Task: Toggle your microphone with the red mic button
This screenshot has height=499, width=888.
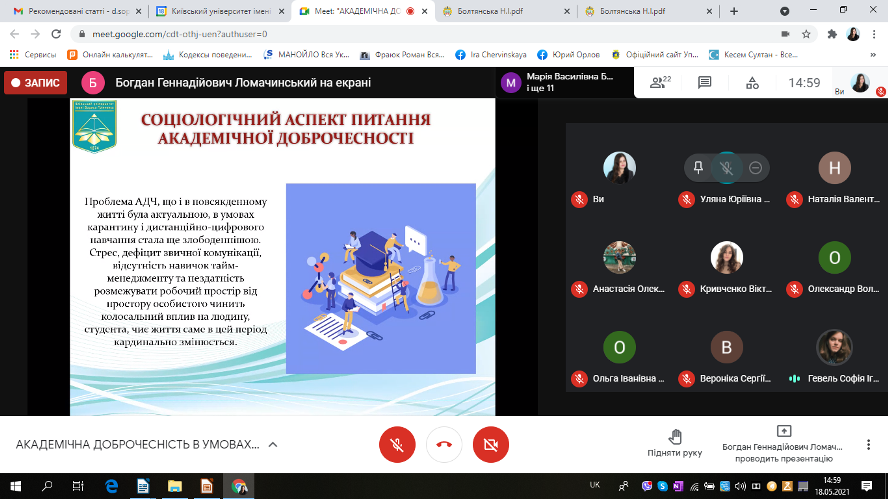Action: click(397, 445)
